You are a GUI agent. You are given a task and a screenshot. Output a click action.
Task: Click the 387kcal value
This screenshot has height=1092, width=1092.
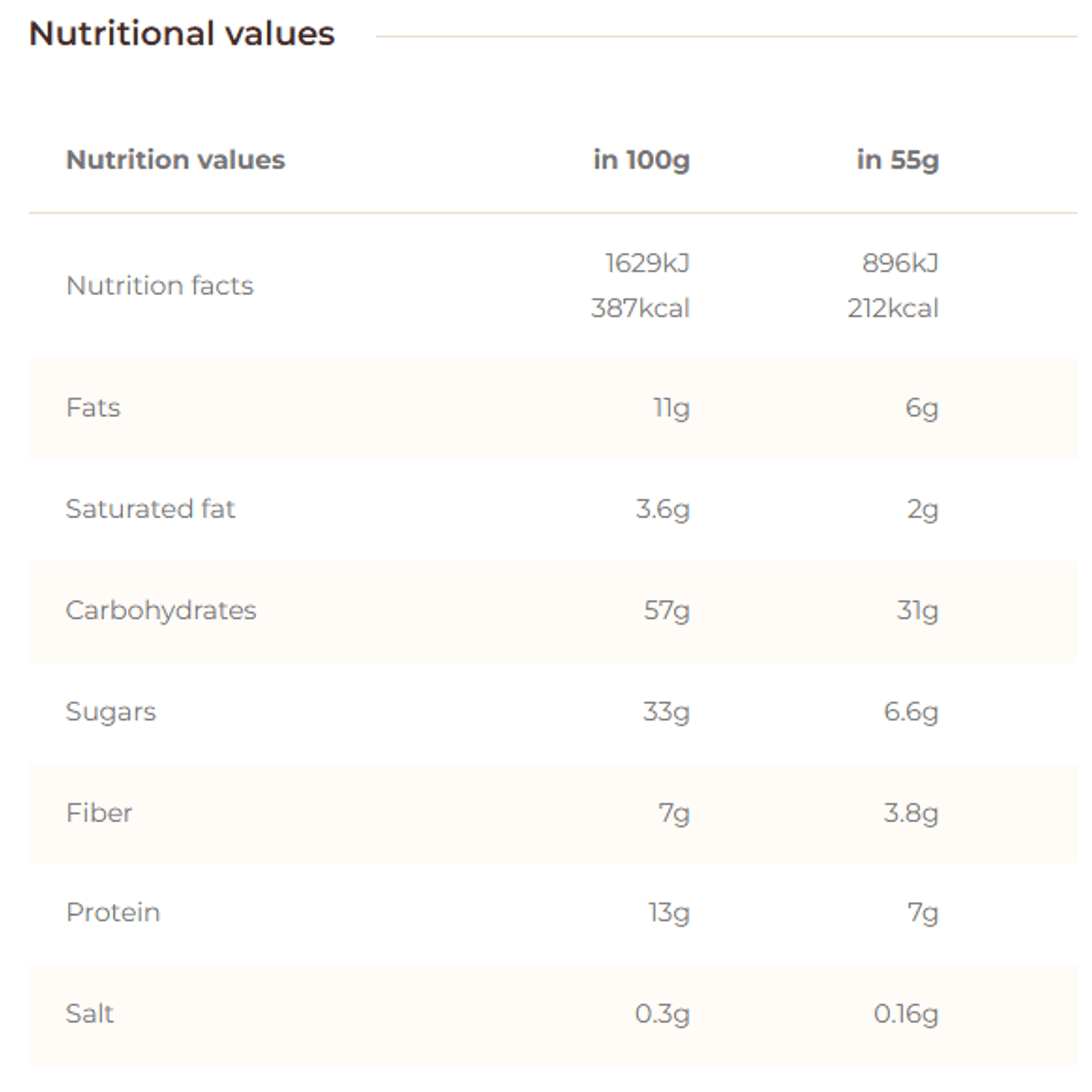click(640, 308)
